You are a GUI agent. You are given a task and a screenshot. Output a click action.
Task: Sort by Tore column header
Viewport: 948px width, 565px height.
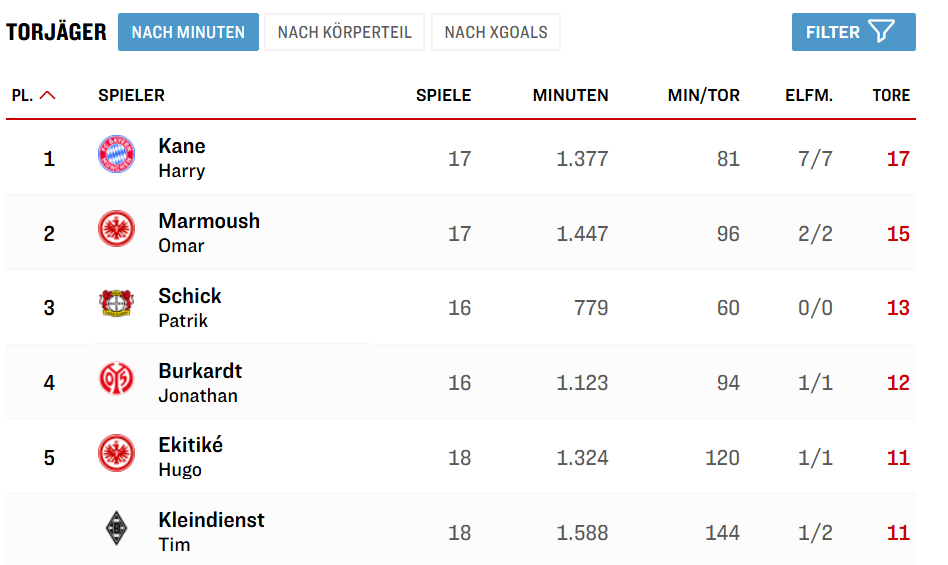(x=891, y=96)
